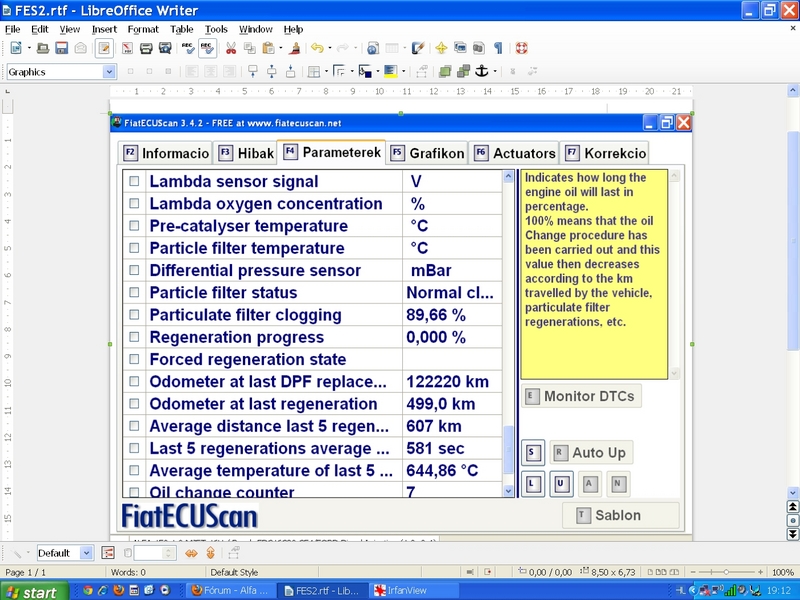Export directly as PDF icon
The image size is (800, 600).
tap(127, 48)
